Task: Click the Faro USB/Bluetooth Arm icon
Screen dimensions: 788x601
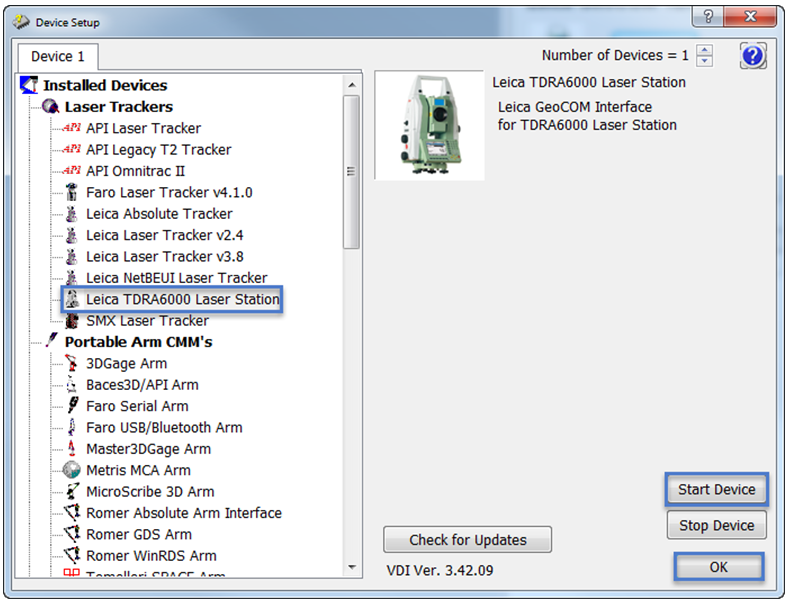Action: [72, 427]
